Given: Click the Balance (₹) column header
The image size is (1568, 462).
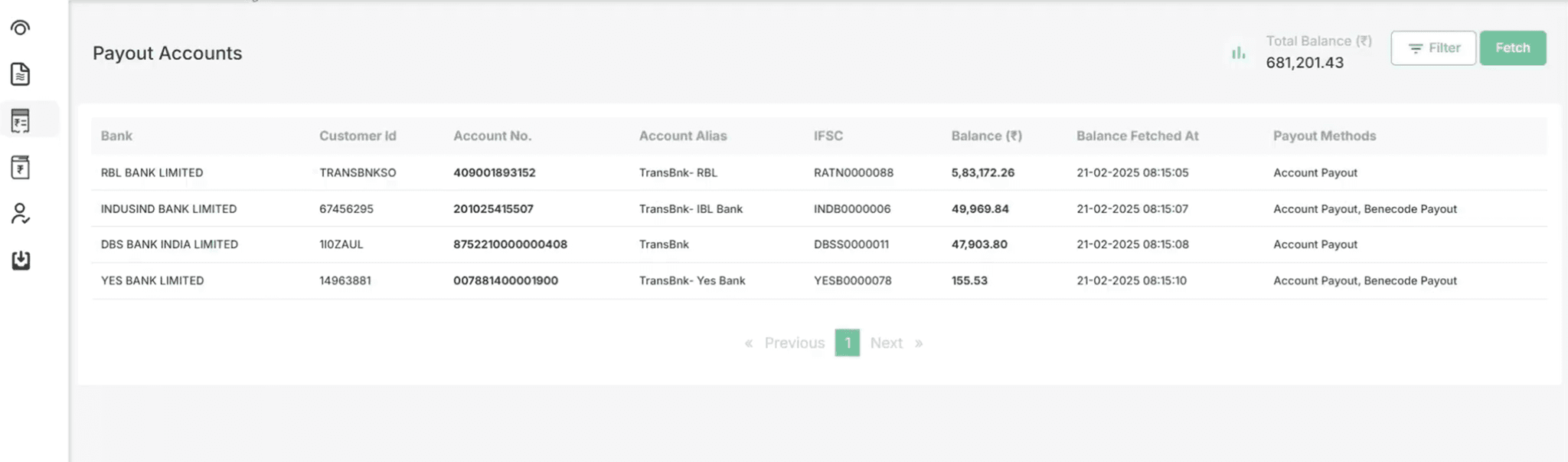Looking at the screenshot, I should click(x=986, y=136).
